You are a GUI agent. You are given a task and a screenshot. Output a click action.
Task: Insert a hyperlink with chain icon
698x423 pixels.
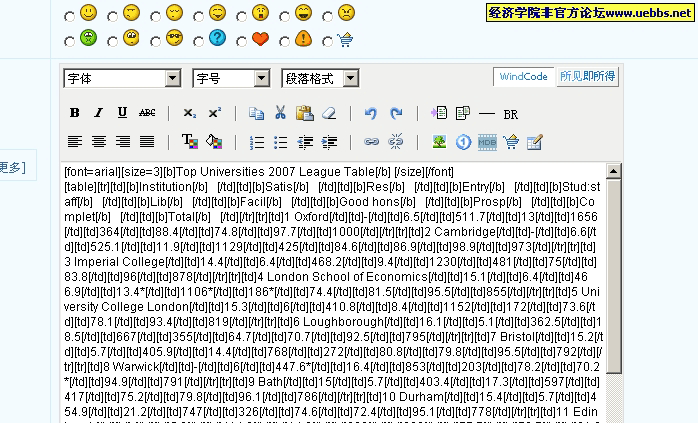tap(371, 142)
